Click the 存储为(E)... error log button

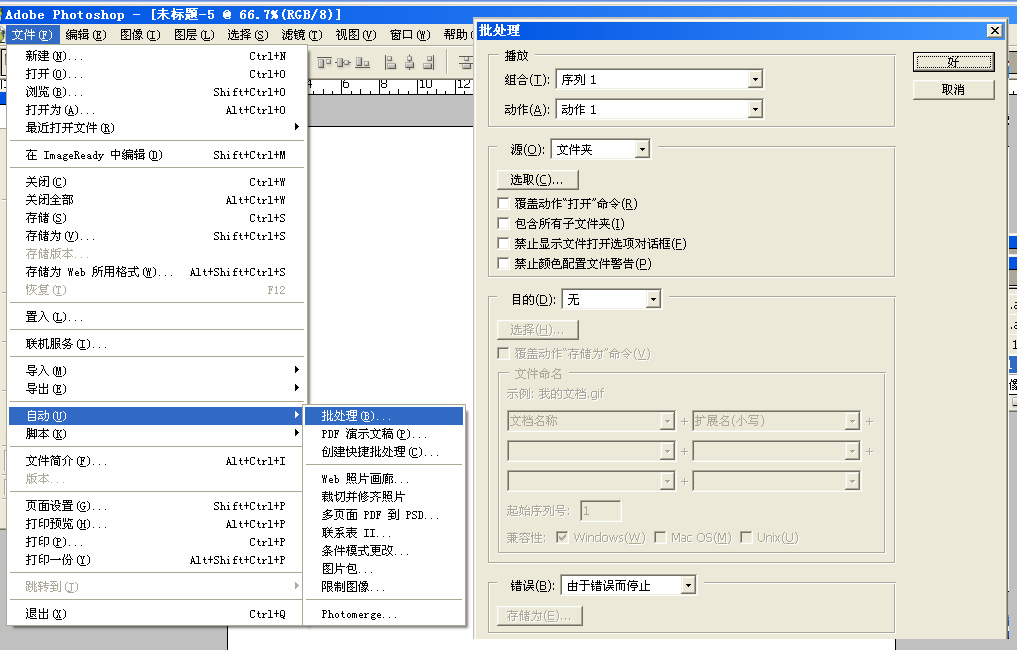539,616
